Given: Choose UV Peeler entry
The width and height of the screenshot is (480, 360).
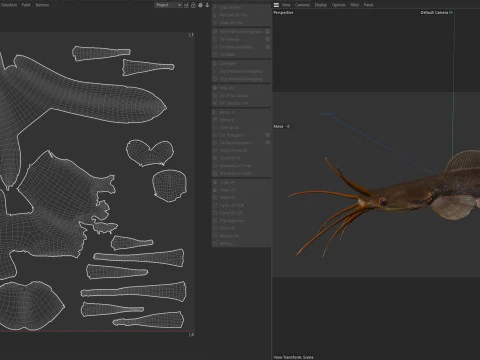Looking at the screenshot, I should click(x=241, y=64).
